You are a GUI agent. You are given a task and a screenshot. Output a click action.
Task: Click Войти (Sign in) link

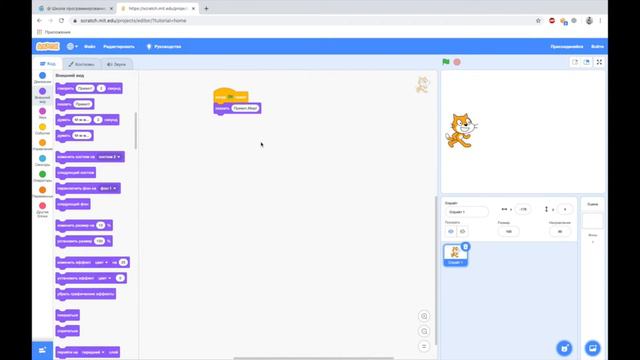[x=597, y=47]
